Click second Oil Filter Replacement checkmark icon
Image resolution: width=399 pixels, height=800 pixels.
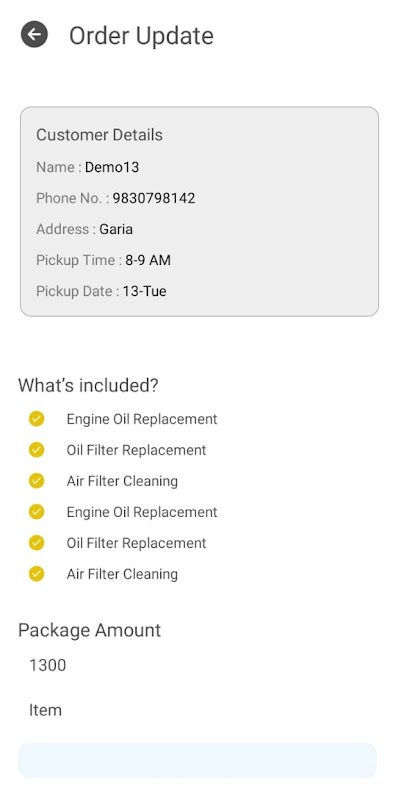(36, 543)
